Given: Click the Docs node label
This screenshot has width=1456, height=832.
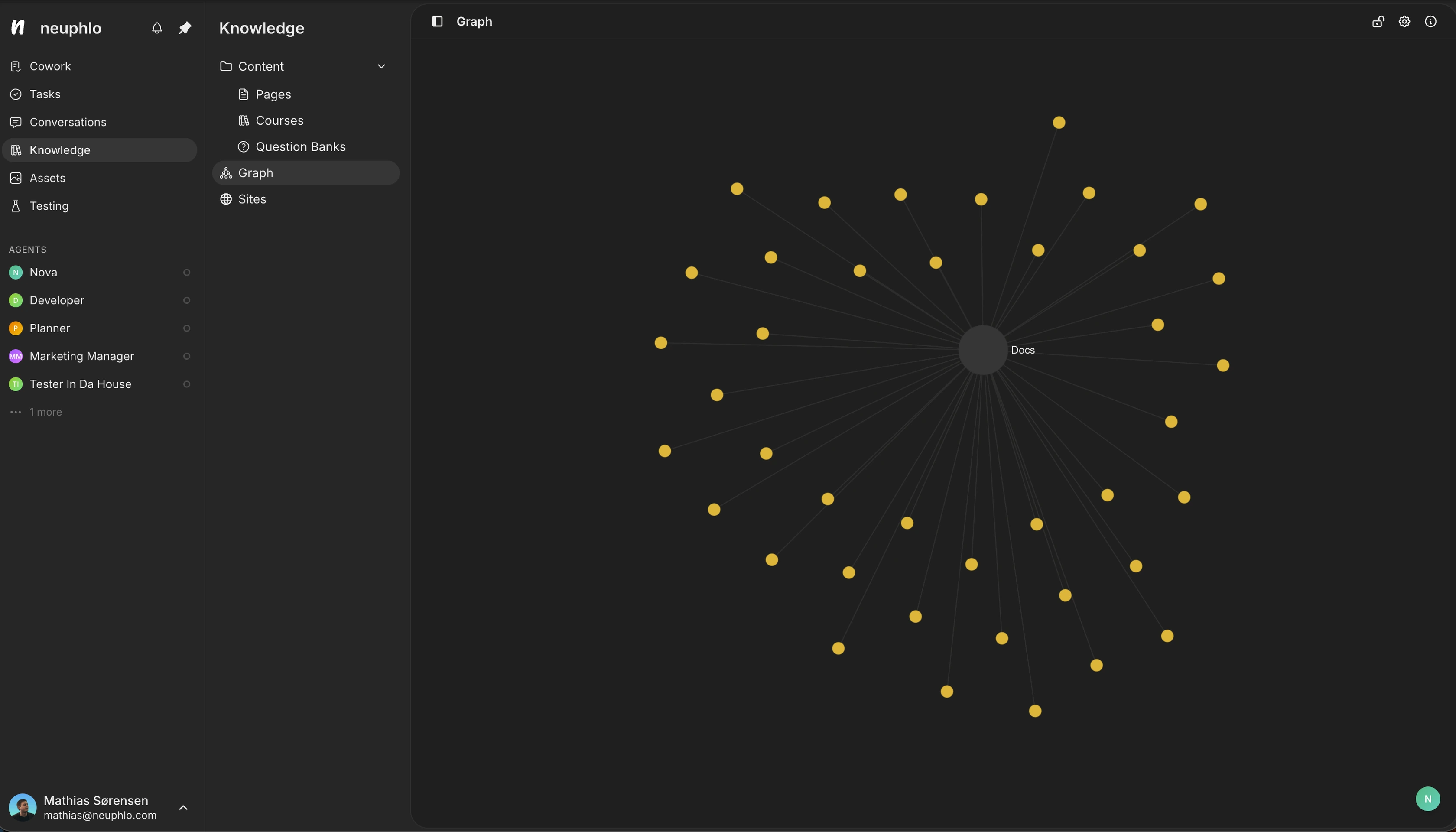Looking at the screenshot, I should click(x=1023, y=350).
